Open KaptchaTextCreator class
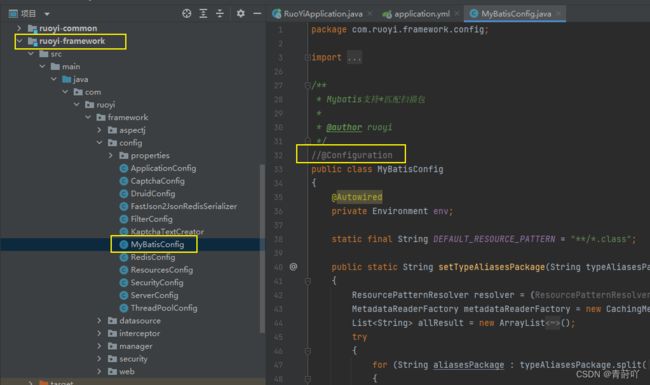Image resolution: width=650 pixels, height=385 pixels. (x=167, y=231)
